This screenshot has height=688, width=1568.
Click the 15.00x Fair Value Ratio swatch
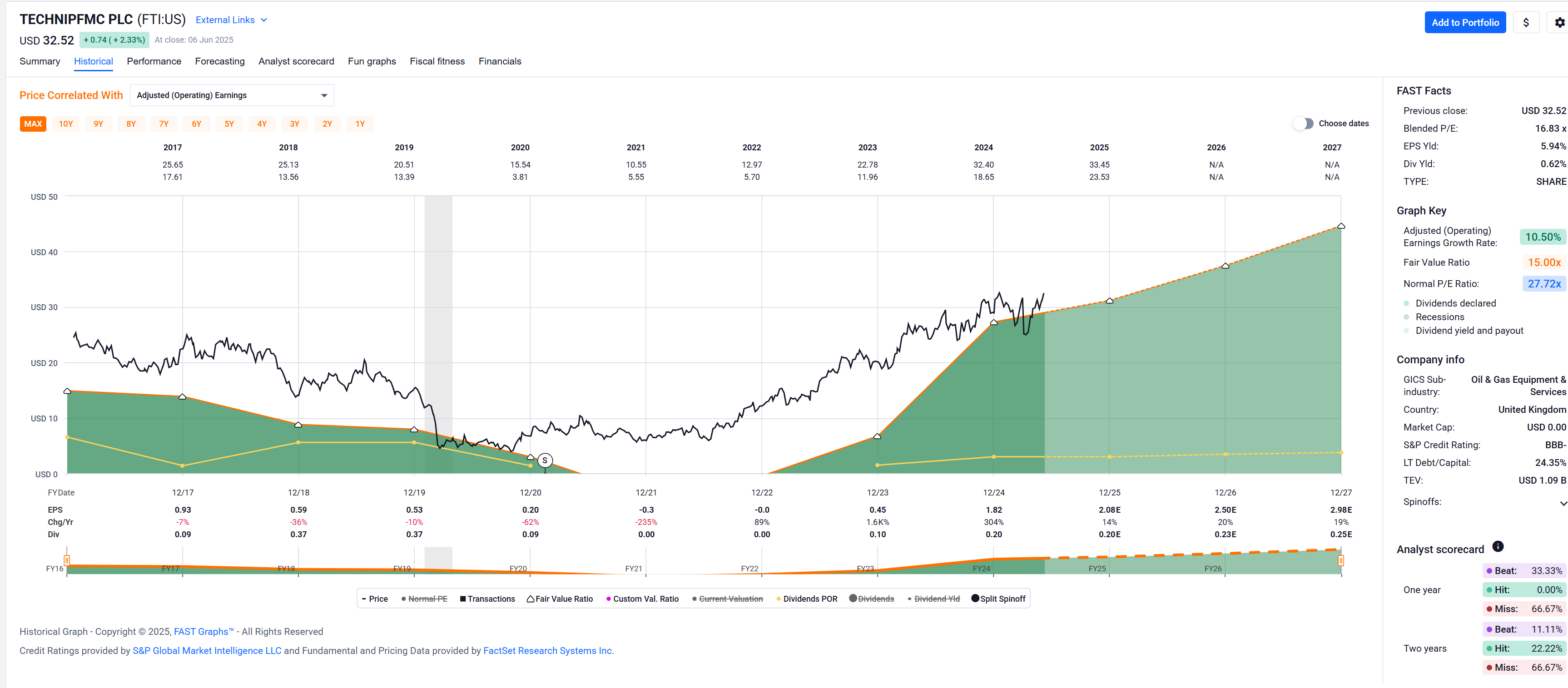(1543, 262)
